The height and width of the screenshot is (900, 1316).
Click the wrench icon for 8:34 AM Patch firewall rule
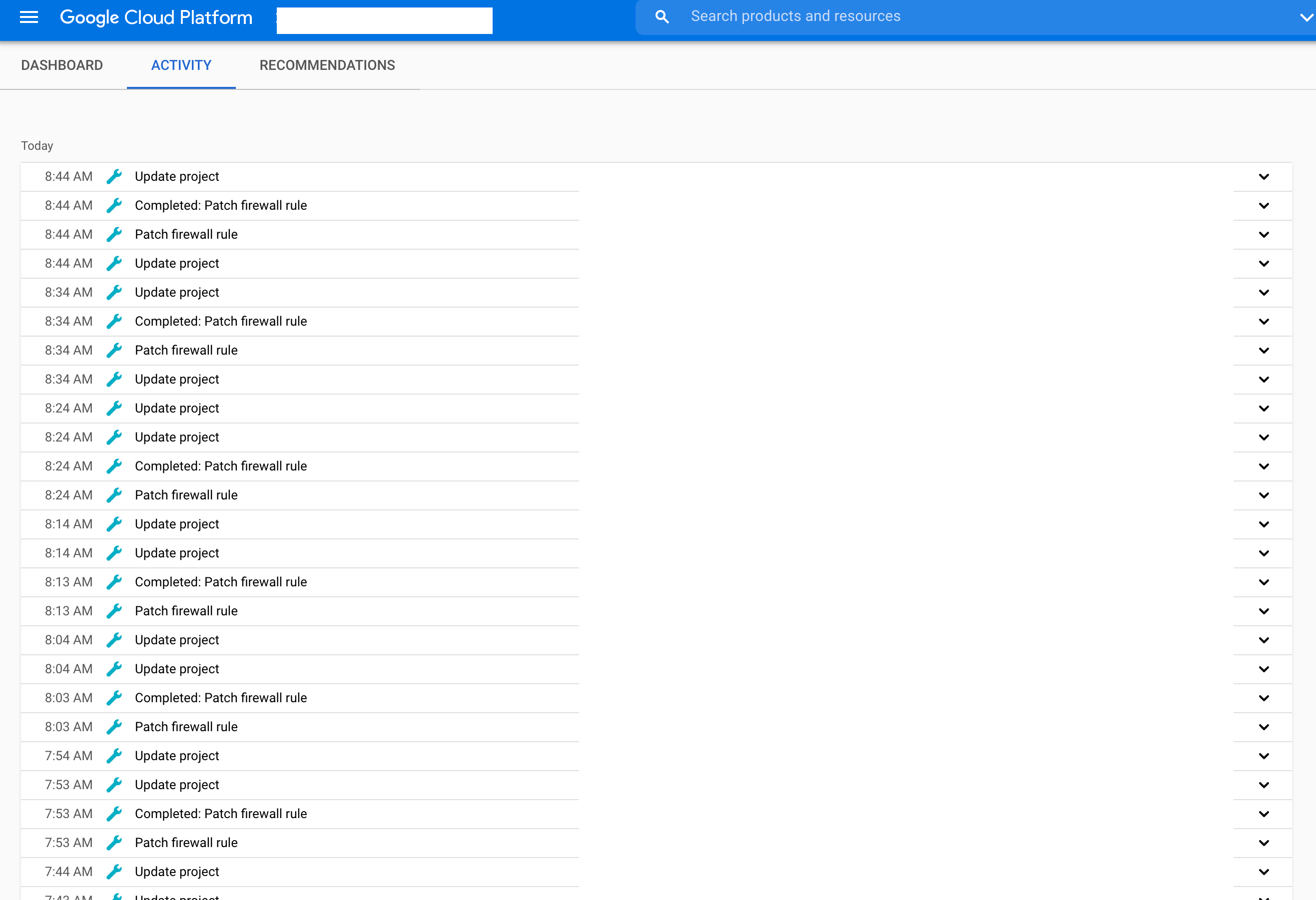pyautogui.click(x=114, y=350)
